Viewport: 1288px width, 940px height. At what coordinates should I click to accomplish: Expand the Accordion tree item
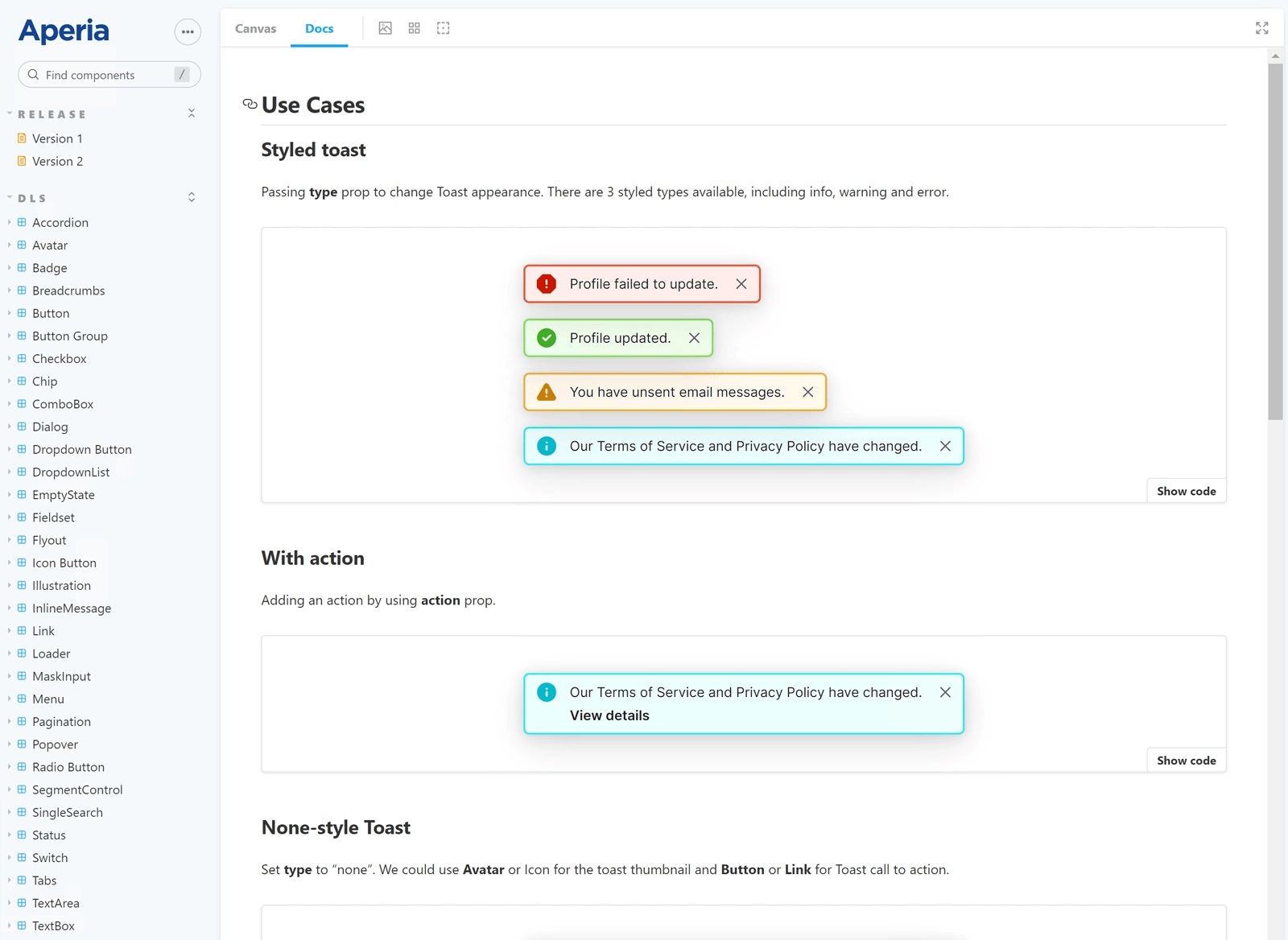[x=10, y=222]
